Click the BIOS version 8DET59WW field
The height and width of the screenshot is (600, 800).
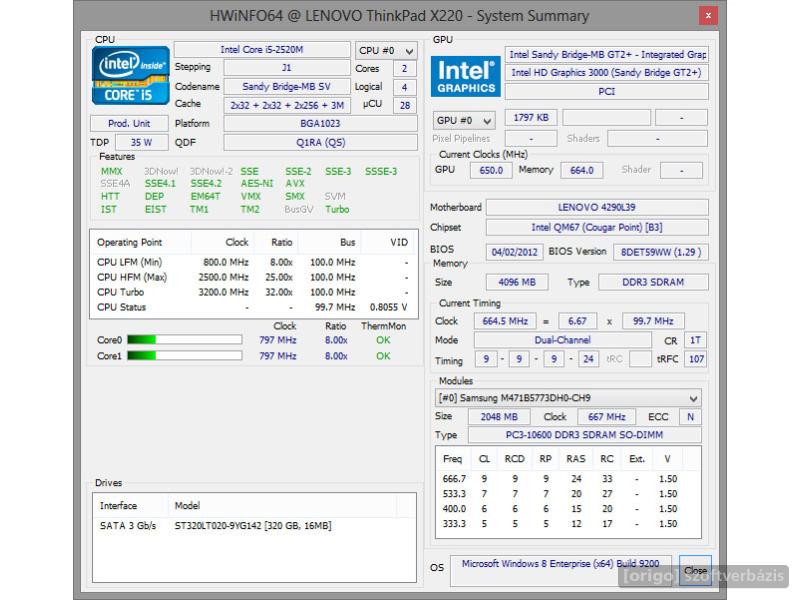661,252
